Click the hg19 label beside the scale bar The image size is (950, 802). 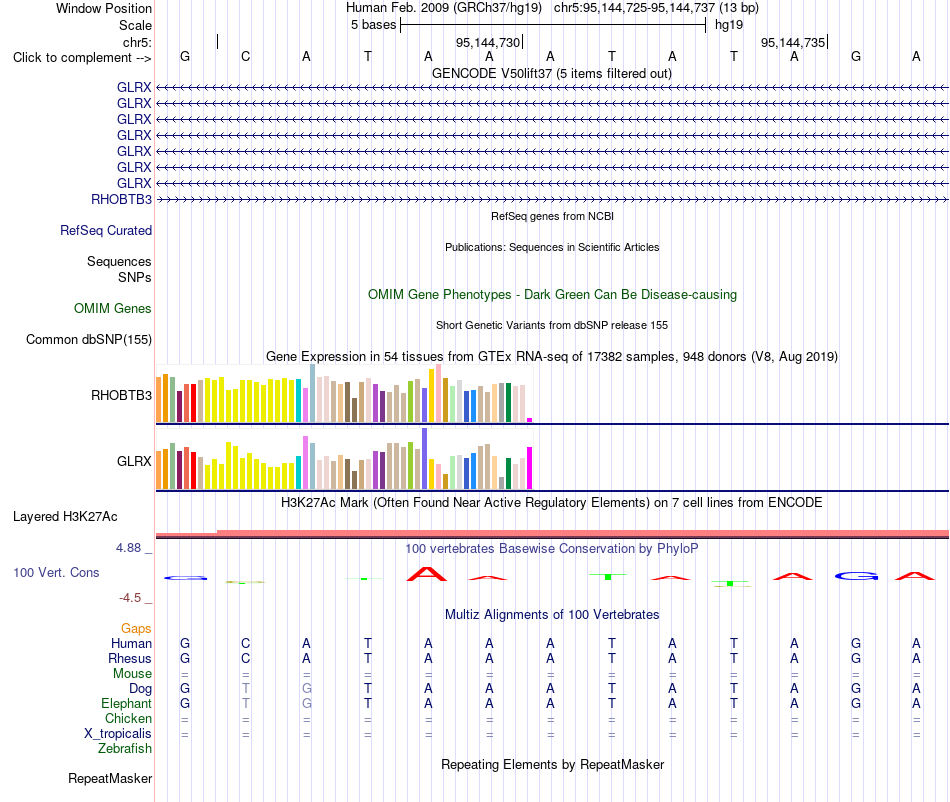tap(729, 25)
